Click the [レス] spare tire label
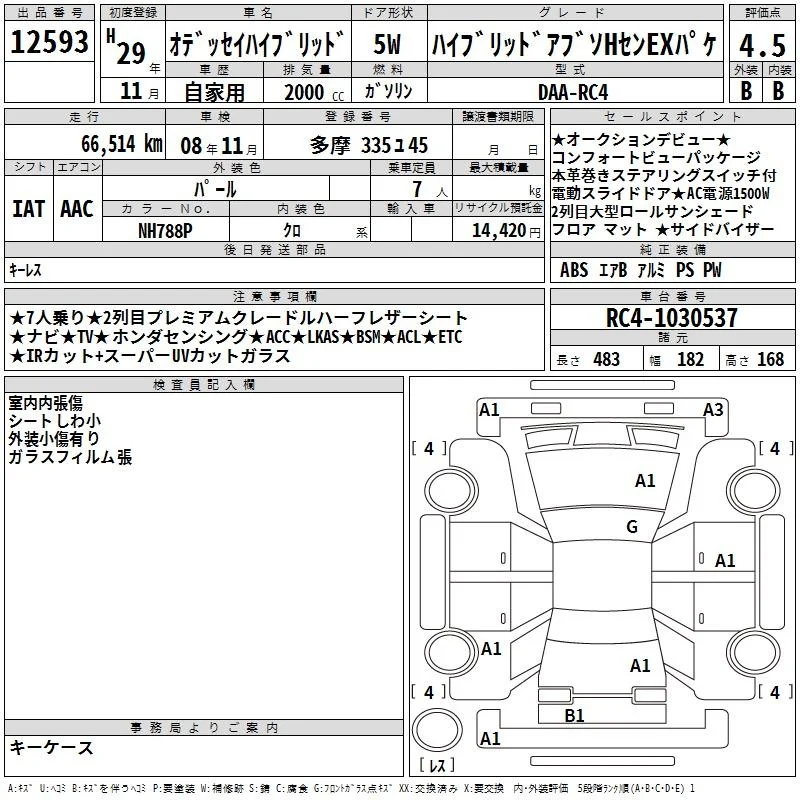The image size is (800, 800). coord(437,765)
